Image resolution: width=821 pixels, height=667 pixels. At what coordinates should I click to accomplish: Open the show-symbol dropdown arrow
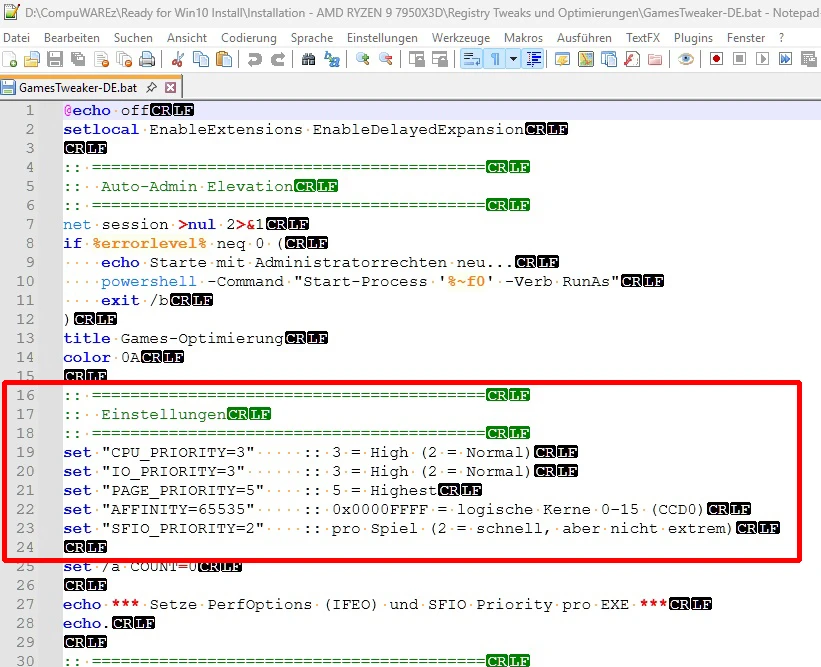click(x=512, y=59)
